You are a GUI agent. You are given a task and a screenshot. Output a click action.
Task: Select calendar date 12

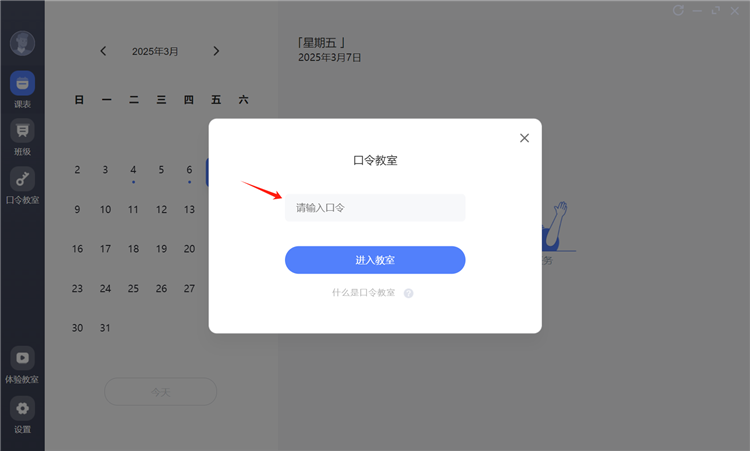click(161, 209)
